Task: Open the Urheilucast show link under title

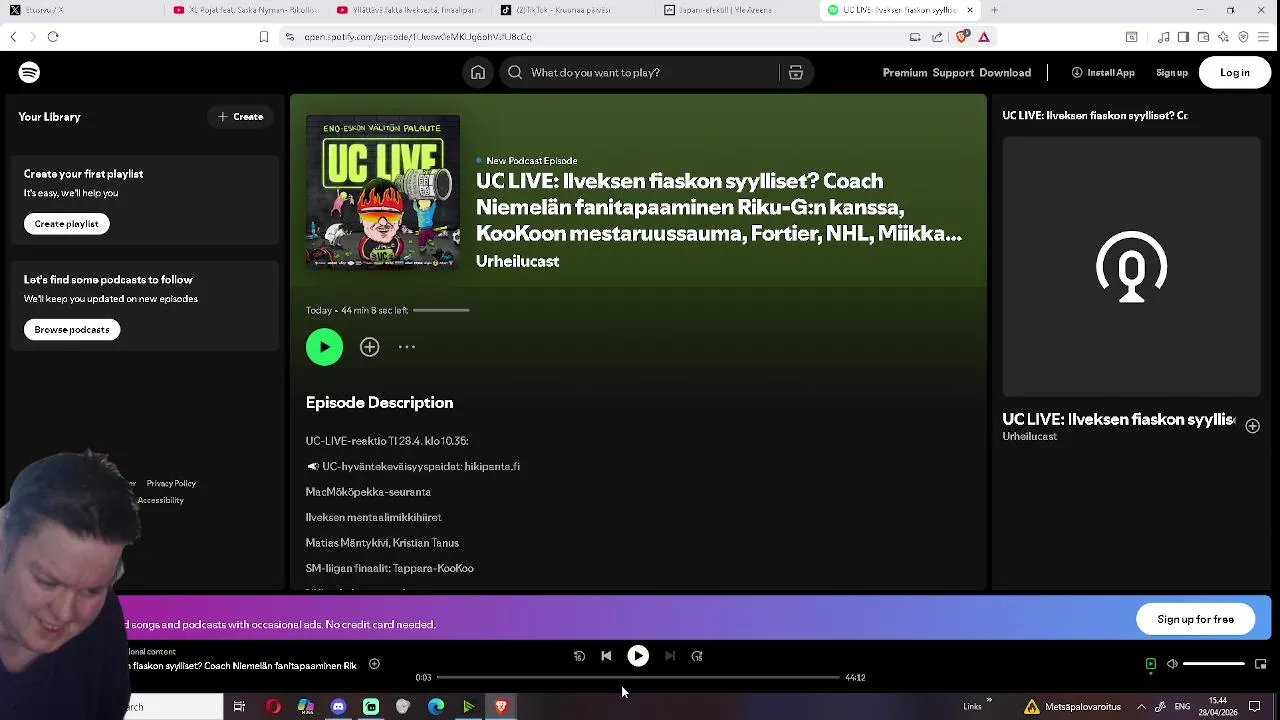Action: [x=517, y=262]
